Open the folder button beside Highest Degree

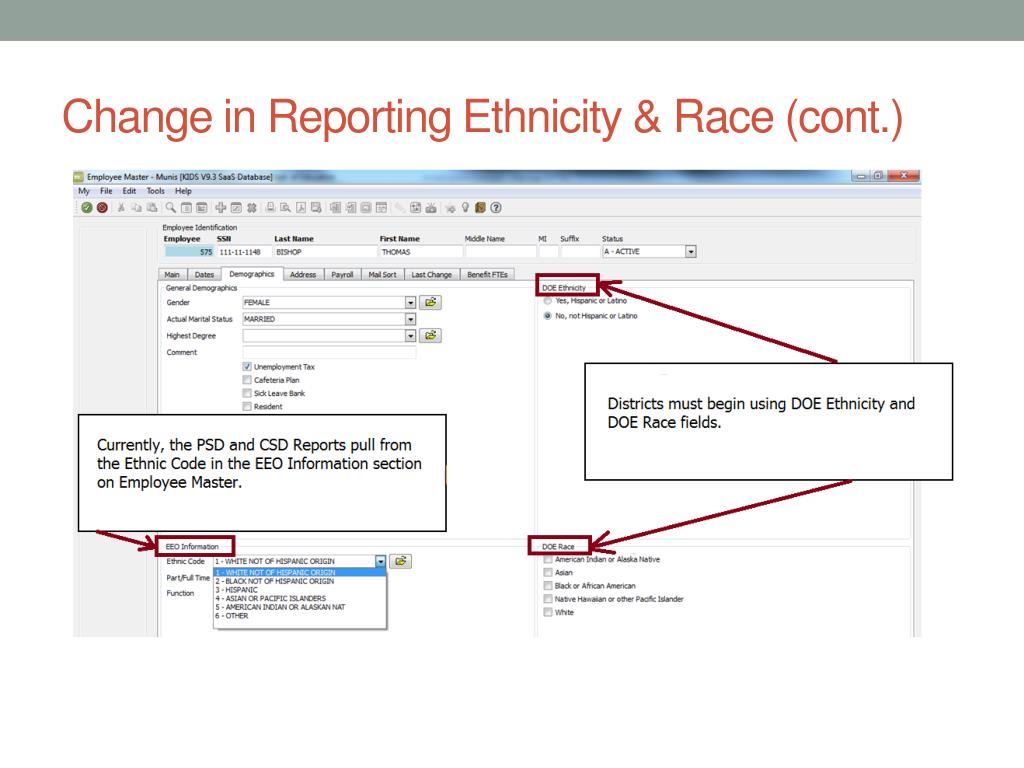430,336
